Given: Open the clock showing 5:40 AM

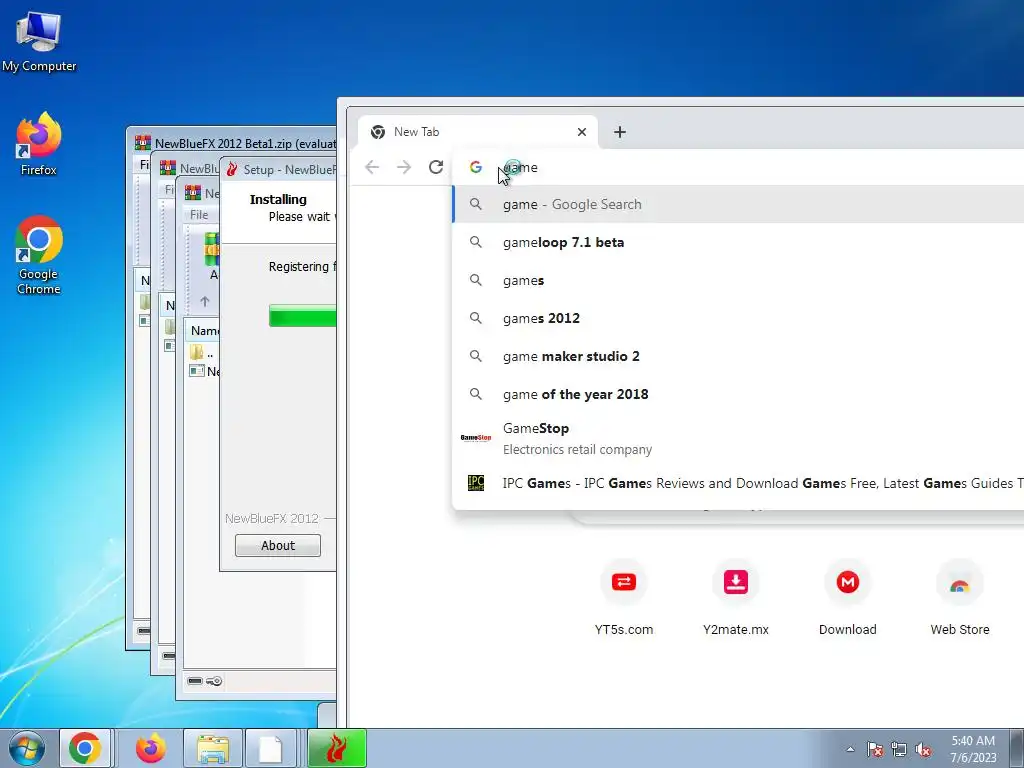Looking at the screenshot, I should pyautogui.click(x=973, y=748).
